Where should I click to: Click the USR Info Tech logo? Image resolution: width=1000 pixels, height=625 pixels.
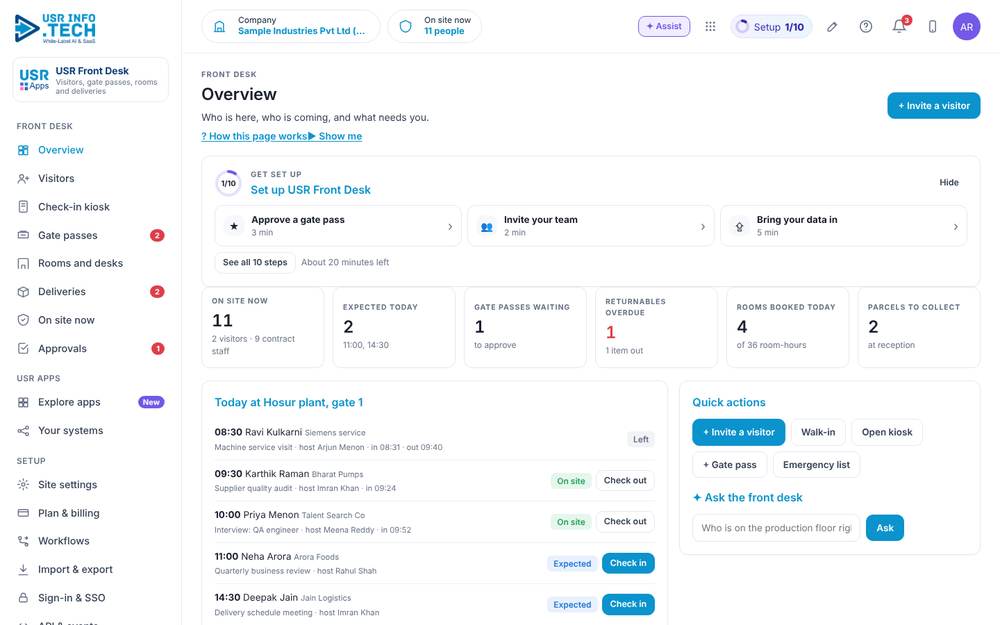pyautogui.click(x=55, y=28)
